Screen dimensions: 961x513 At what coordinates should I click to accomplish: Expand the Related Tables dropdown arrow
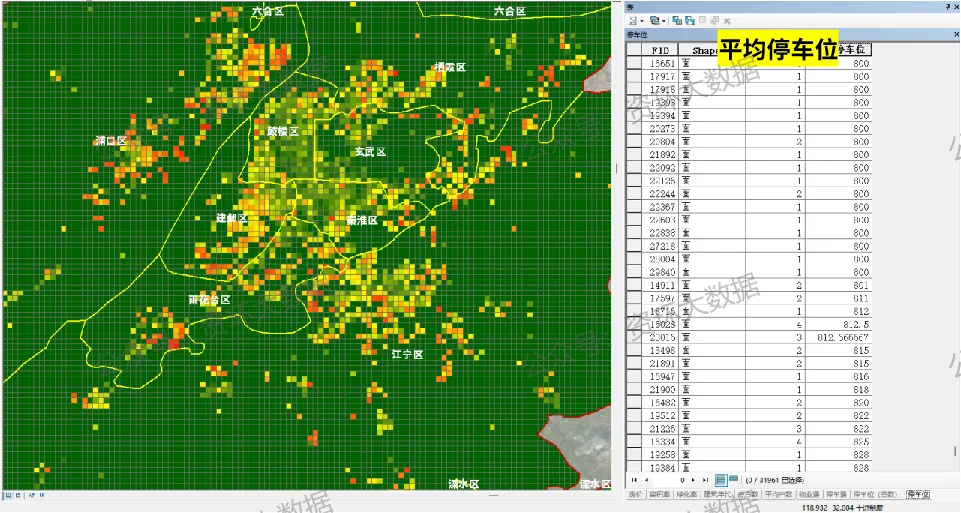click(x=664, y=21)
